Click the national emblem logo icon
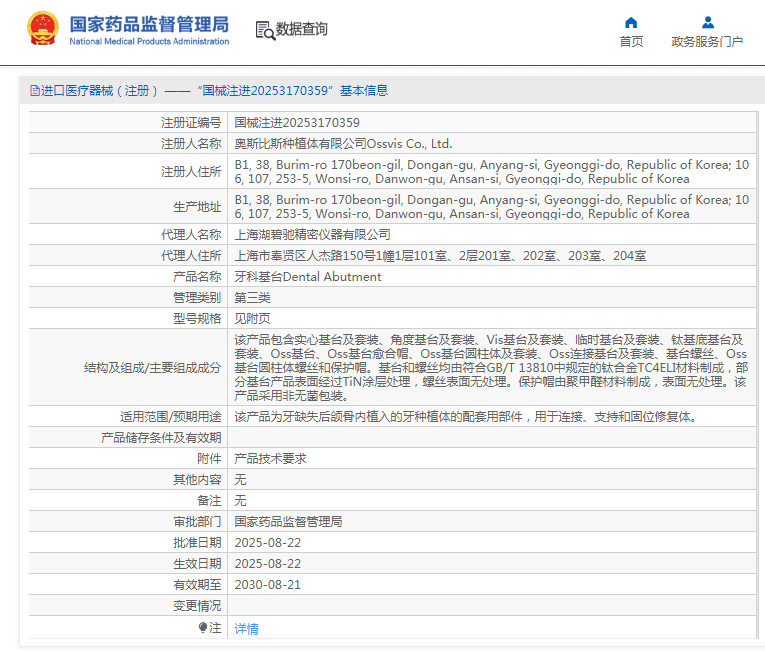Image resolution: width=765 pixels, height=652 pixels. [x=42, y=29]
